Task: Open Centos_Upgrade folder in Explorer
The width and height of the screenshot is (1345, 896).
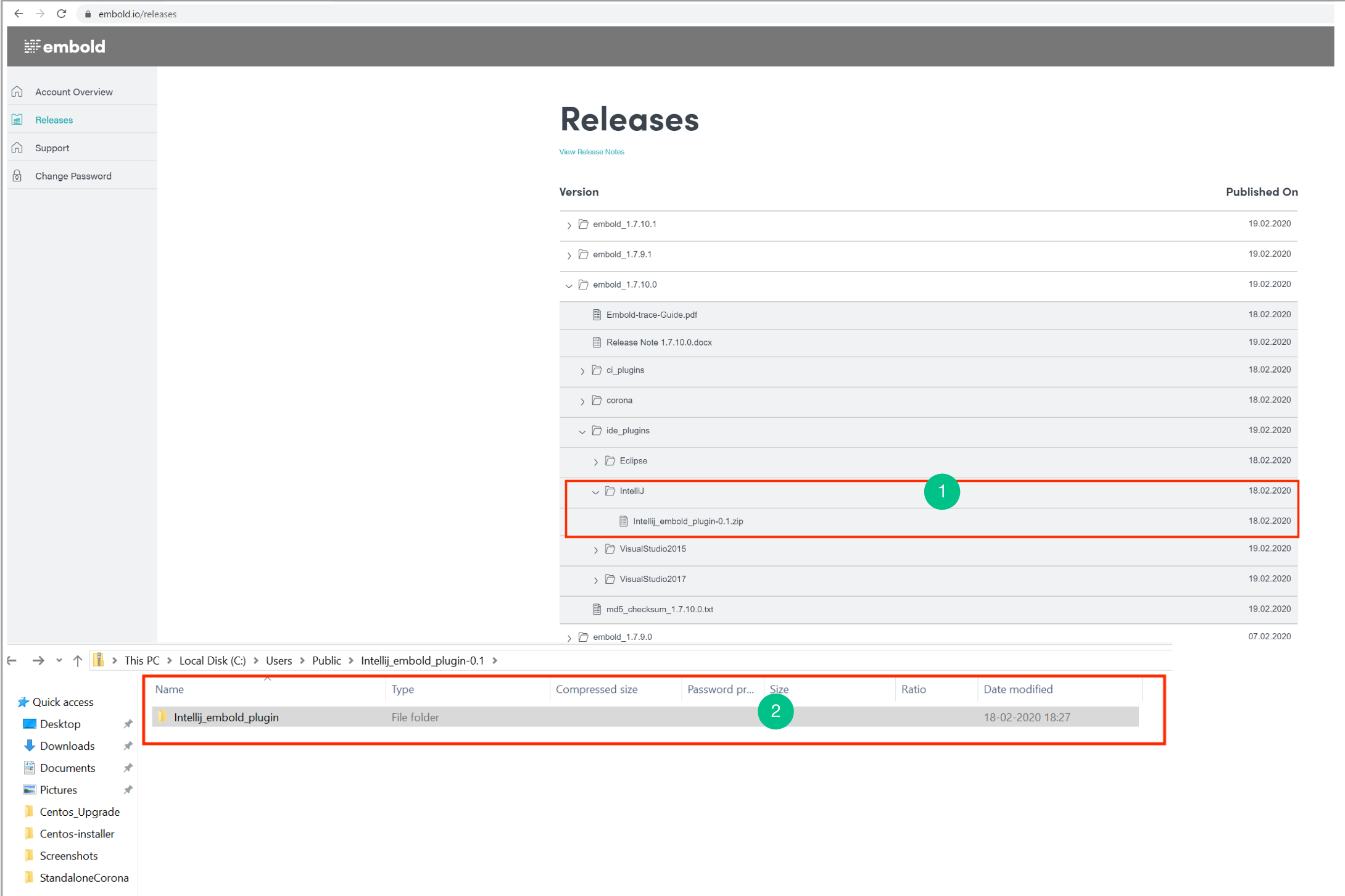Action: tap(80, 813)
